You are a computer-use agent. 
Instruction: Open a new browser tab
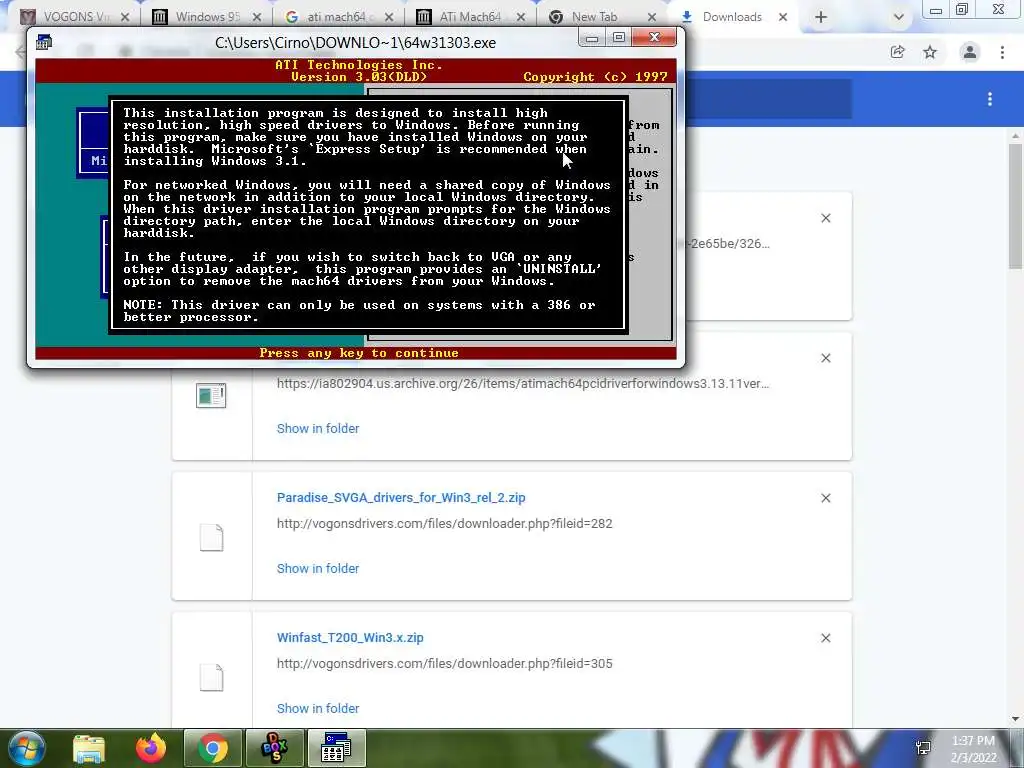tap(821, 17)
